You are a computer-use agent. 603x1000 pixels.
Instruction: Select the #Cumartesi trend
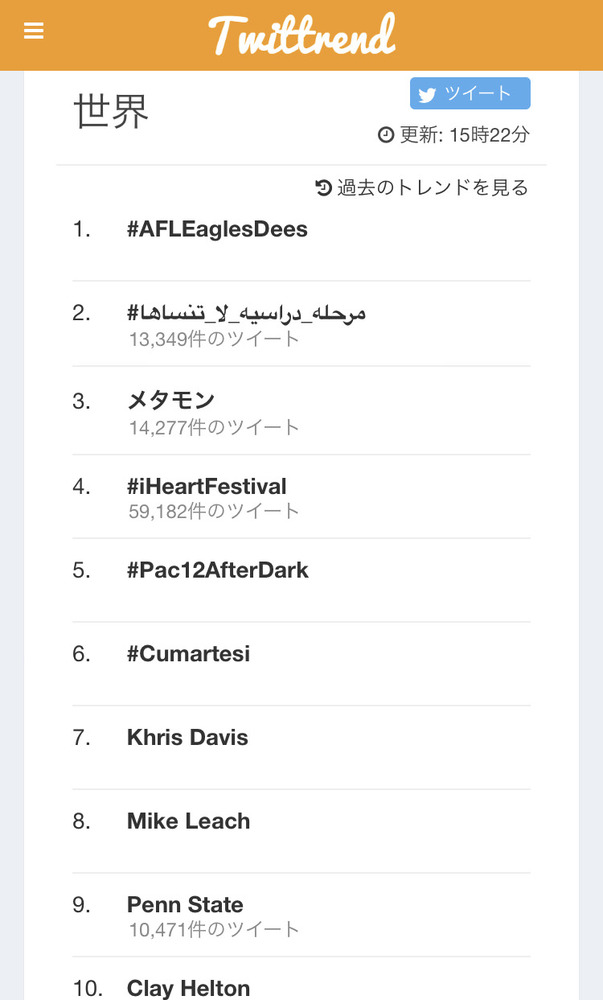pos(188,654)
